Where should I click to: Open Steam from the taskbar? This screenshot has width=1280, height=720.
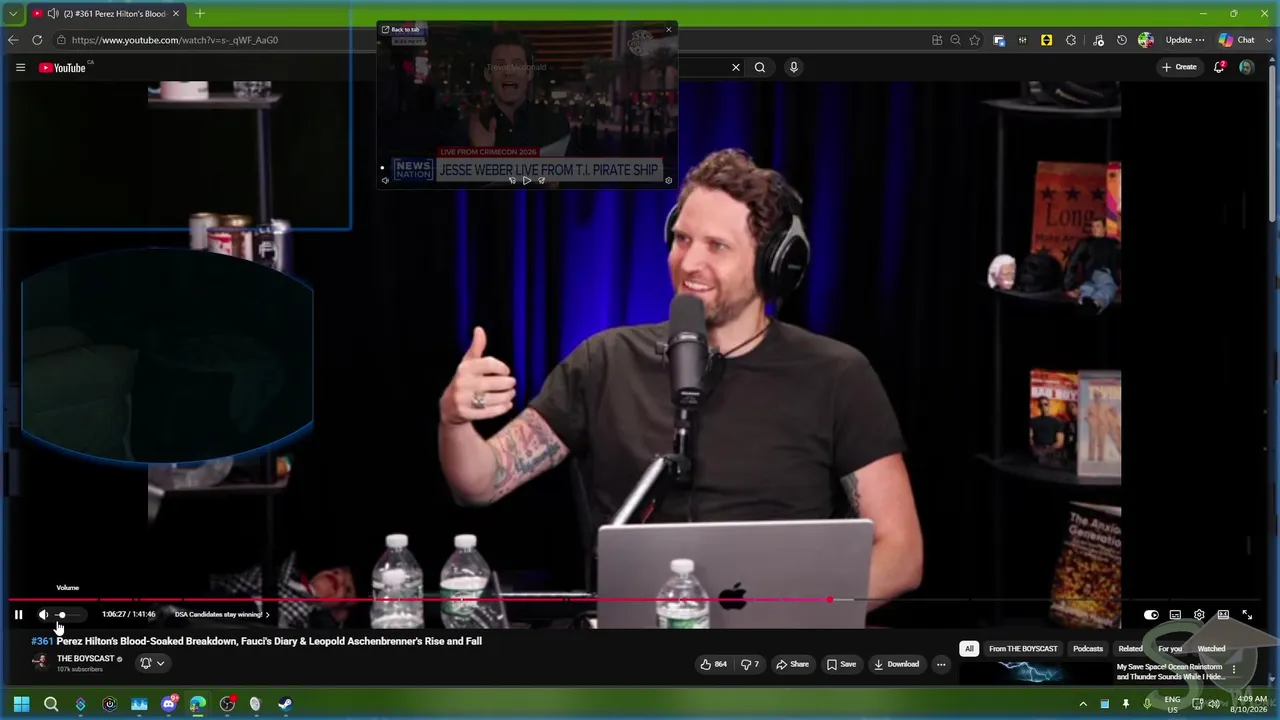pos(285,704)
